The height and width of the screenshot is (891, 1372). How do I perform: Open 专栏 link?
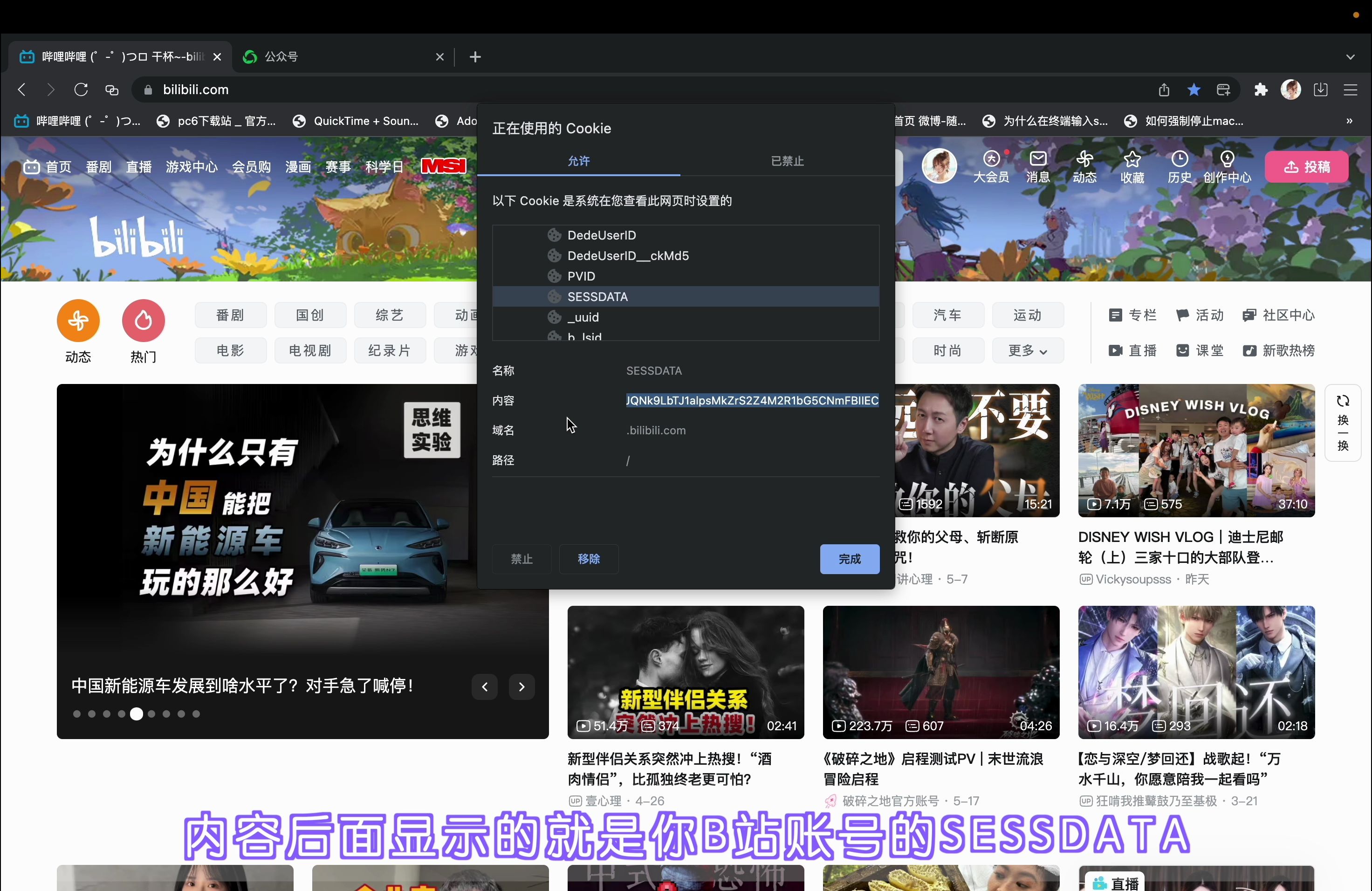pos(1133,315)
